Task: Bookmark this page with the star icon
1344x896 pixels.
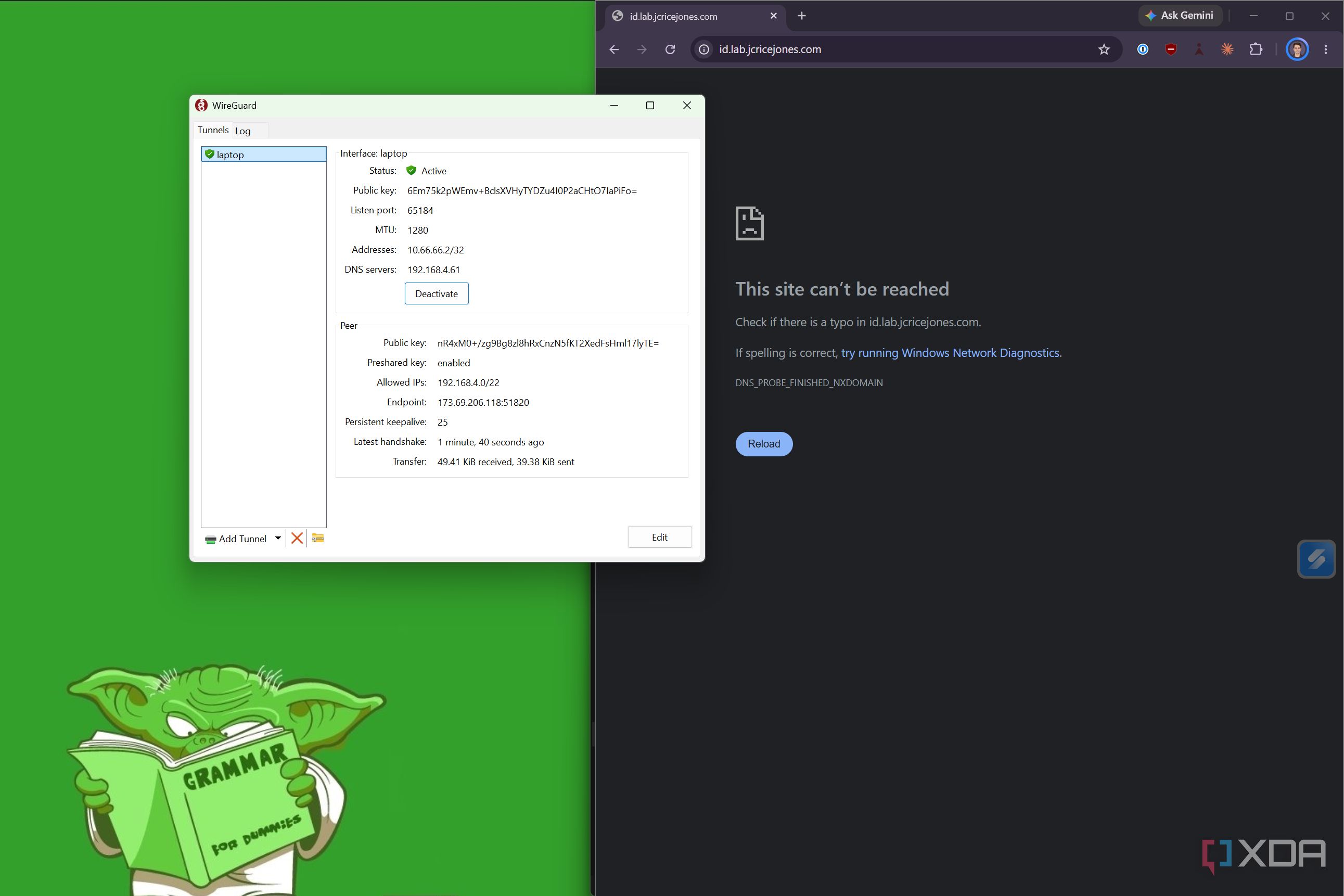Action: click(1104, 50)
